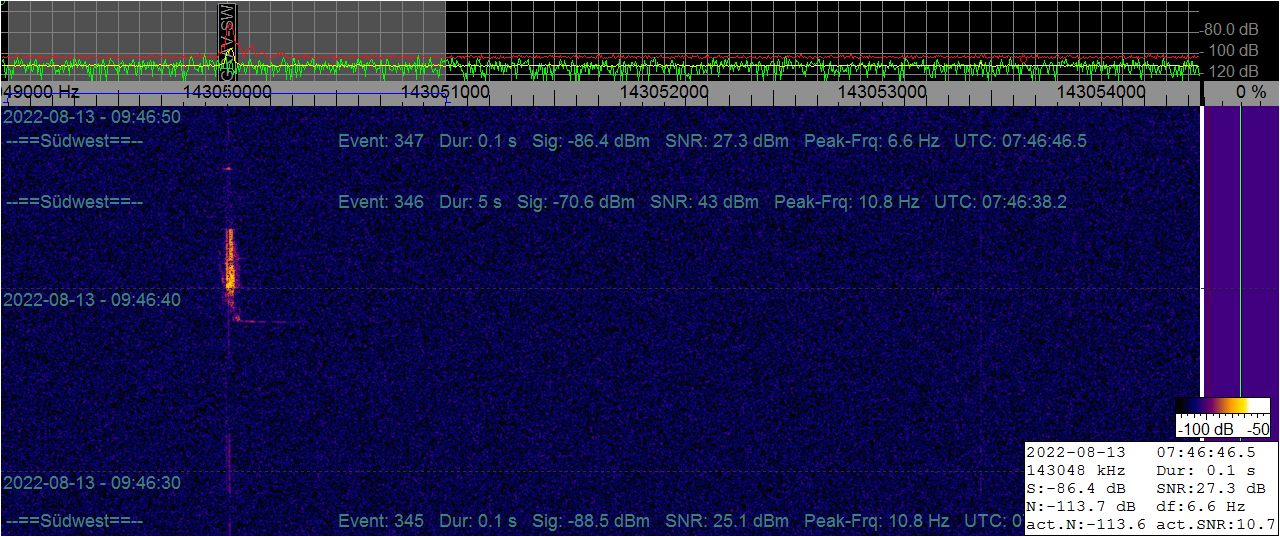Click the 143052000 frequency label
The width and height of the screenshot is (1280, 537).
tap(664, 92)
